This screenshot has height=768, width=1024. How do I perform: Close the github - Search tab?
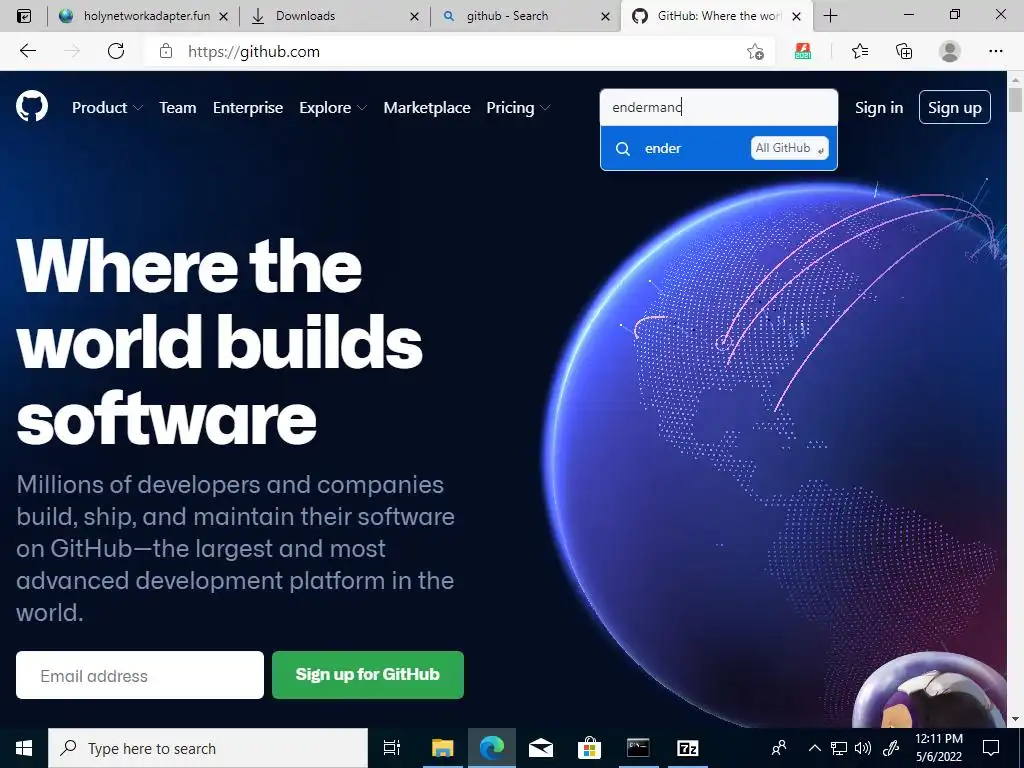tap(605, 16)
